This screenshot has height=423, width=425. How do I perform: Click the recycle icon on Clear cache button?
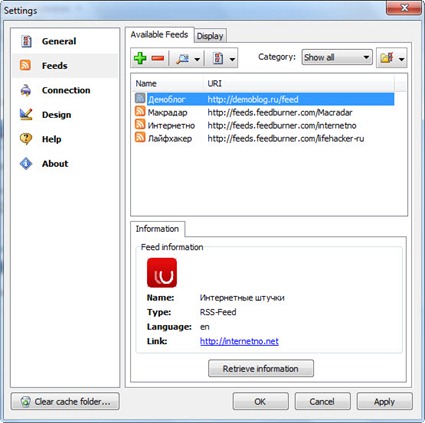(x=25, y=401)
